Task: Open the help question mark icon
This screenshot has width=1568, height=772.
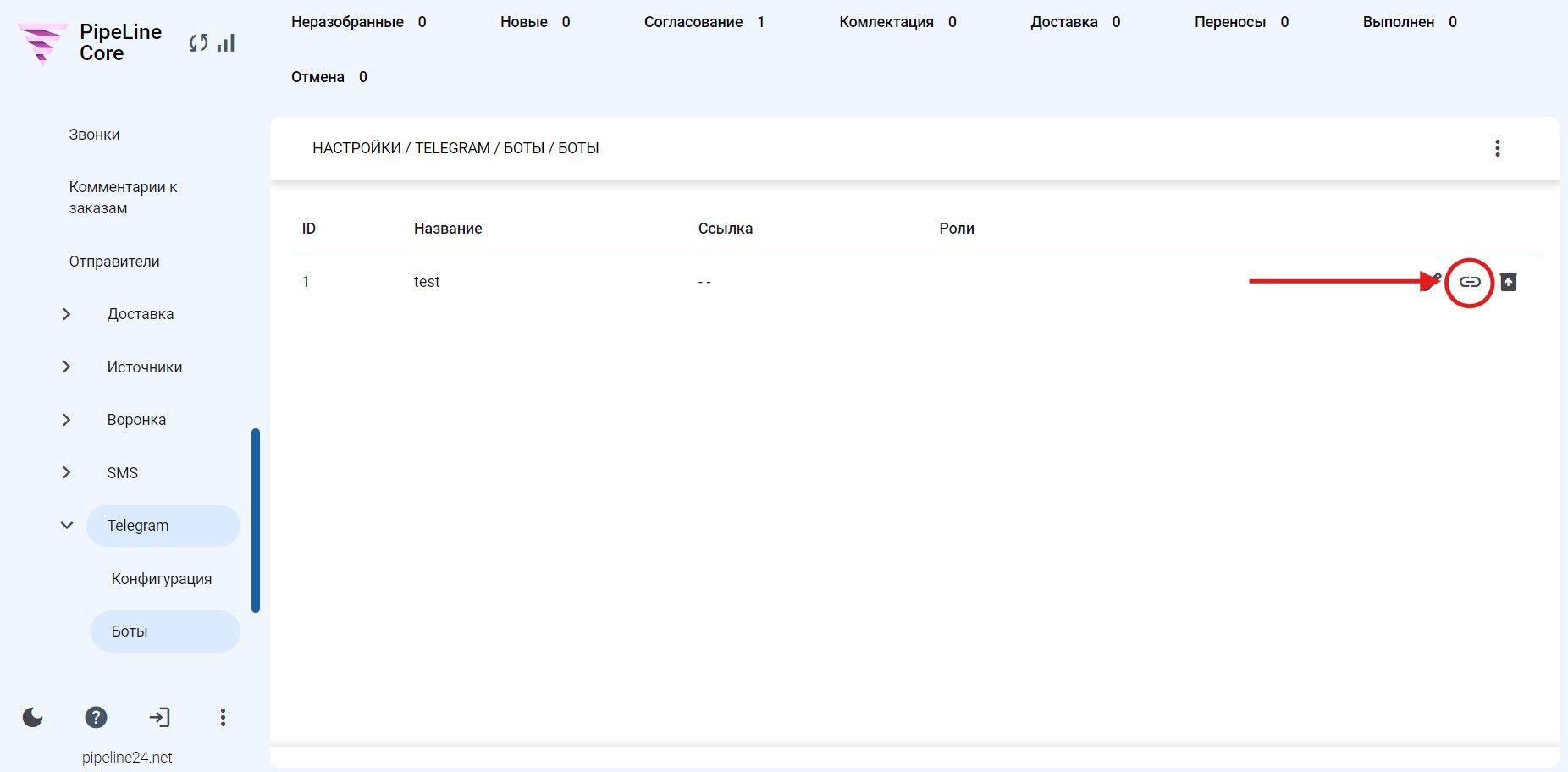Action: [x=97, y=718]
